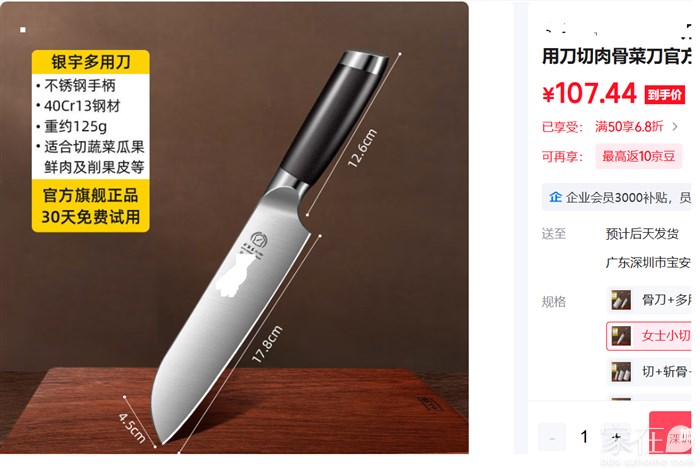The height and width of the screenshot is (469, 700).
Task: Click the 企业会员3000补贴 banner
Action: point(617,197)
